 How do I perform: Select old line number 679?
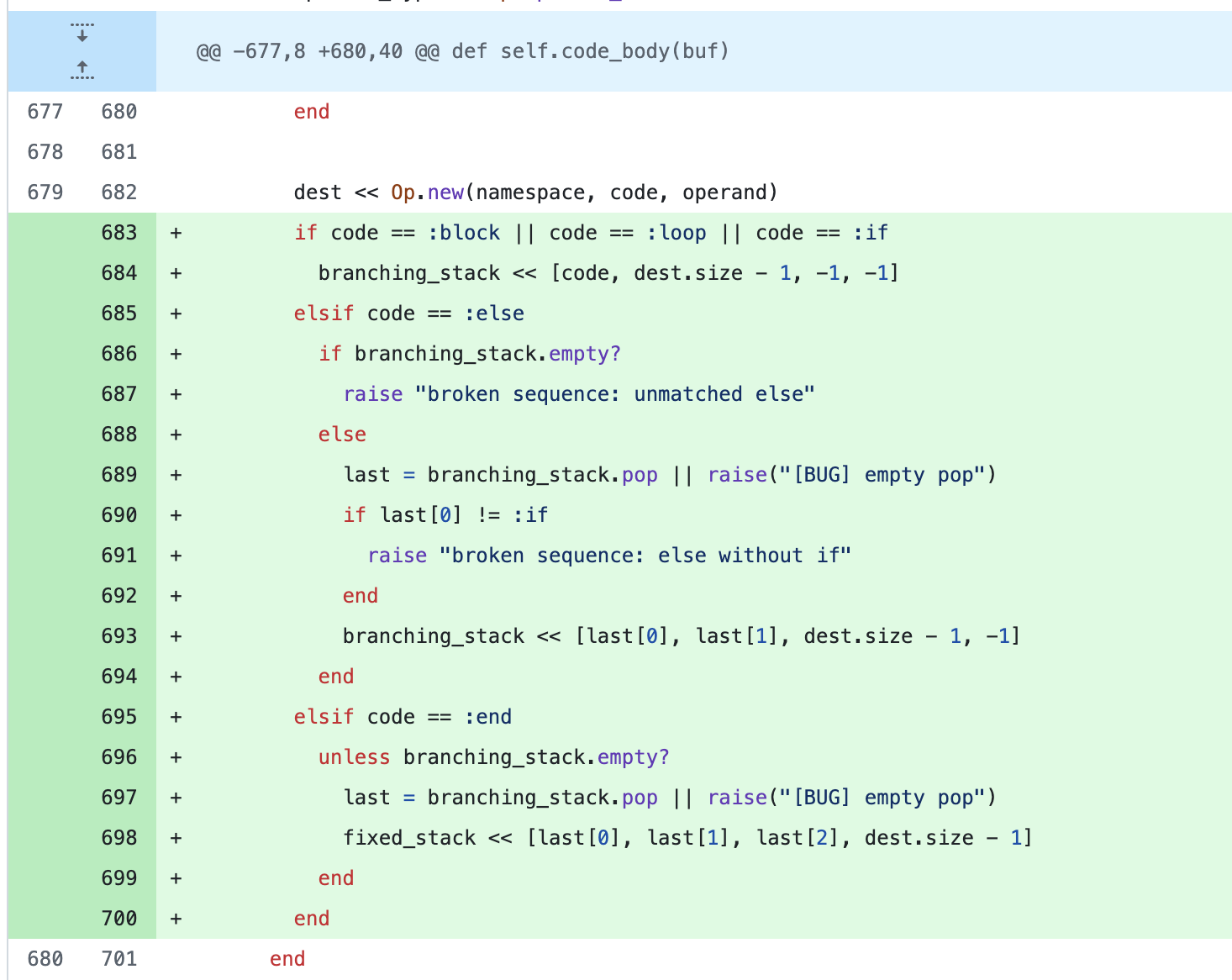(45, 192)
